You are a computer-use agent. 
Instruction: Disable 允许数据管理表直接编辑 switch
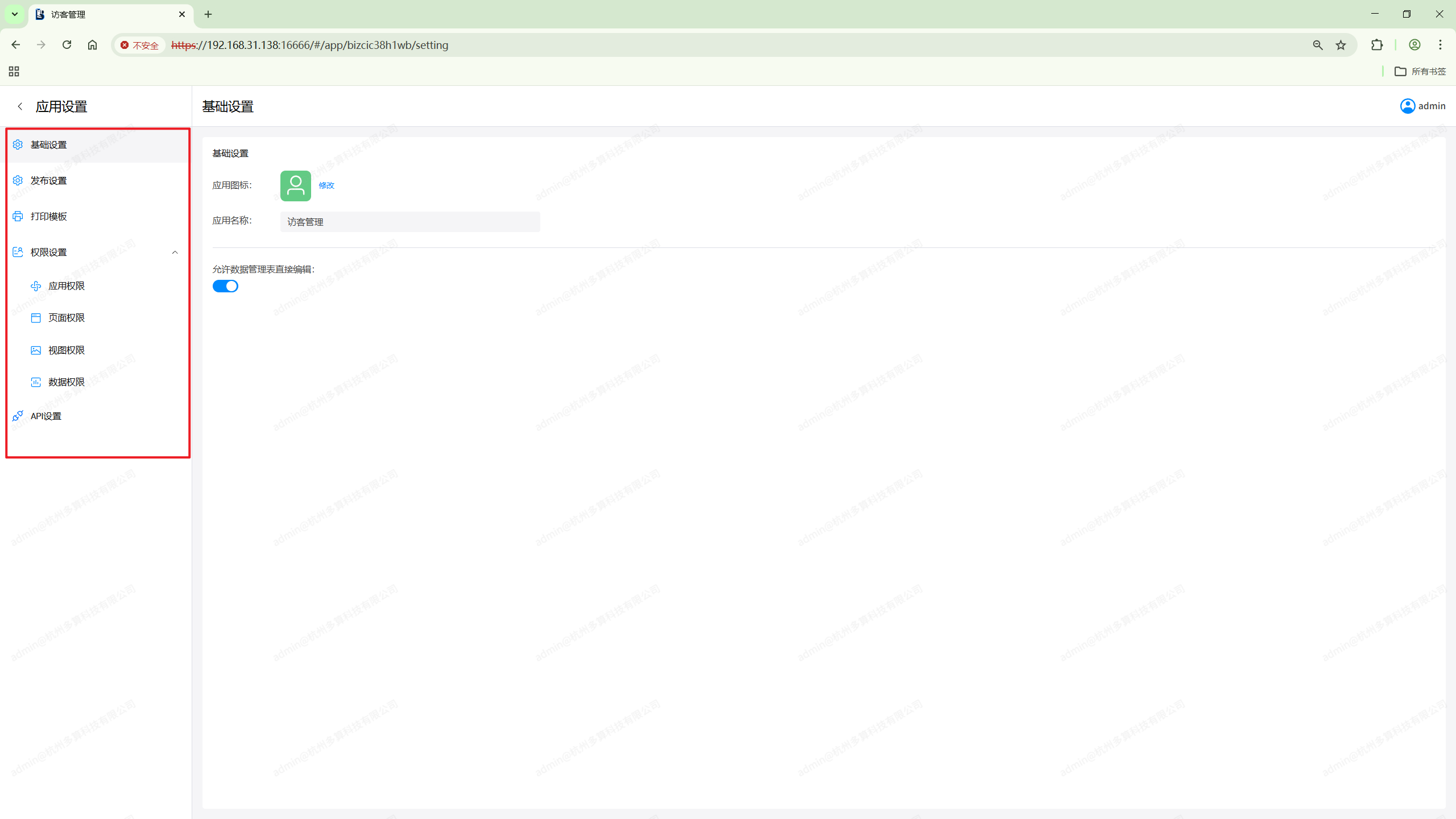225,286
